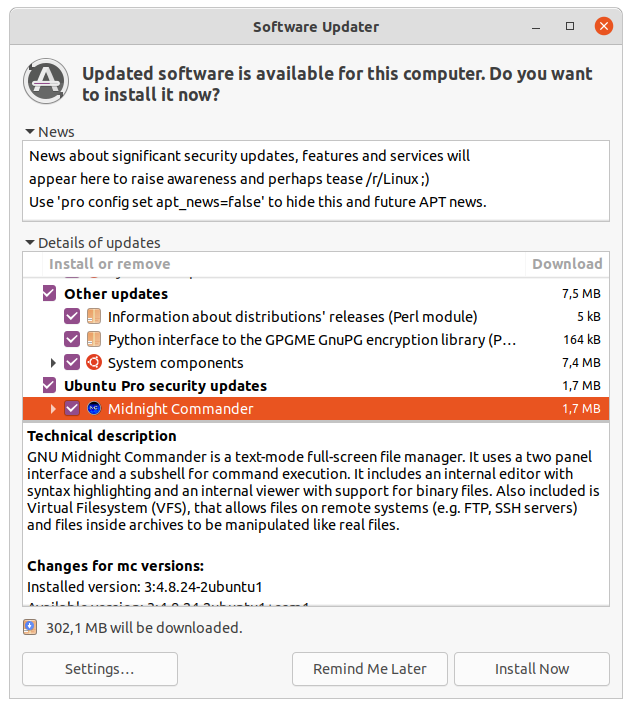Viewport: 632px width, 708px height.
Task: Click package icon beside Perl module entry
Action: pos(94,316)
